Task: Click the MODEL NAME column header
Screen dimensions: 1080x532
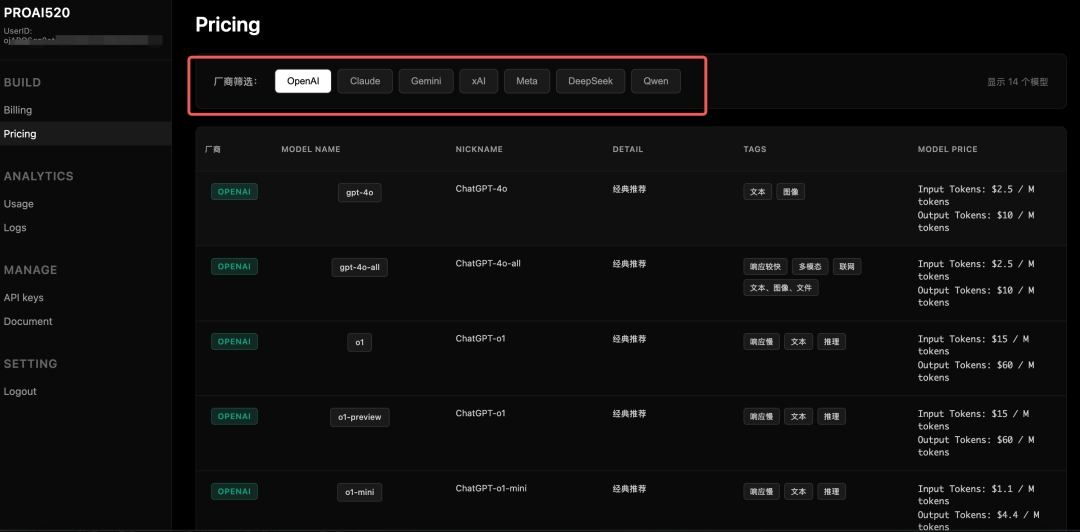Action: [311, 150]
